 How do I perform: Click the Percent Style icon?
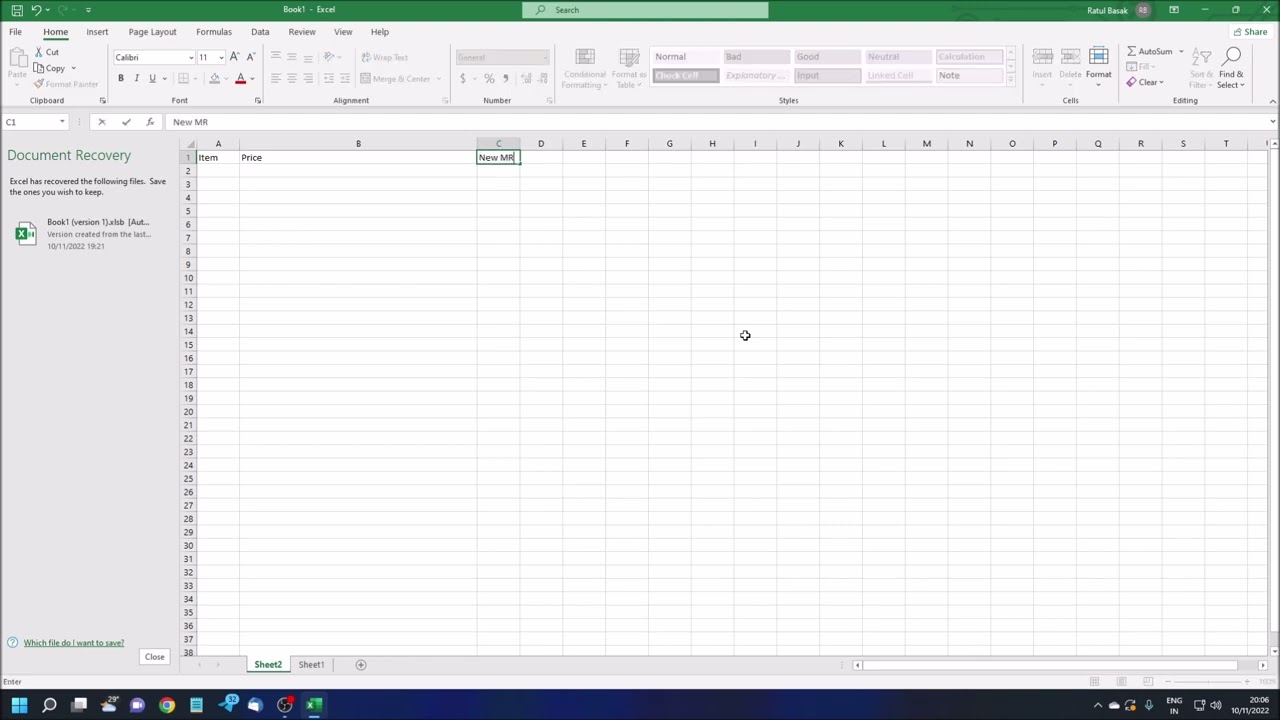click(x=489, y=78)
